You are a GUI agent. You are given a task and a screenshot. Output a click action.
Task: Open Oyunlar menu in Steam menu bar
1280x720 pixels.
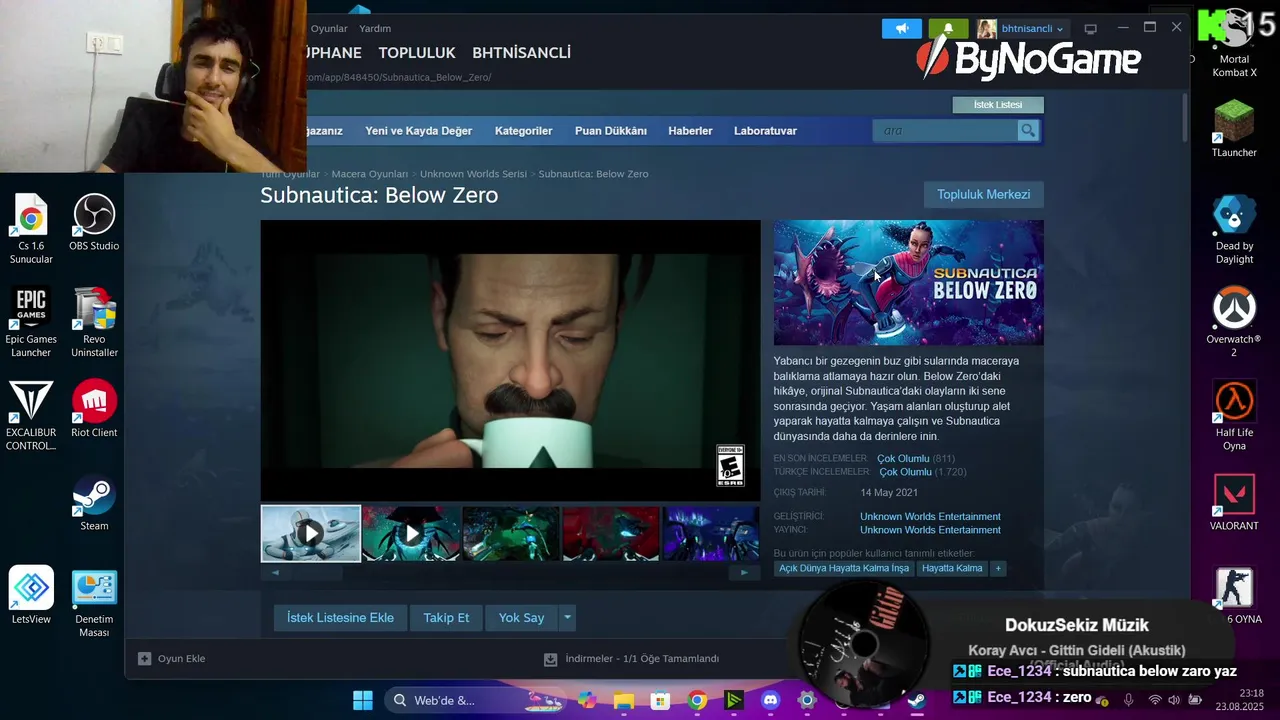pyautogui.click(x=329, y=29)
